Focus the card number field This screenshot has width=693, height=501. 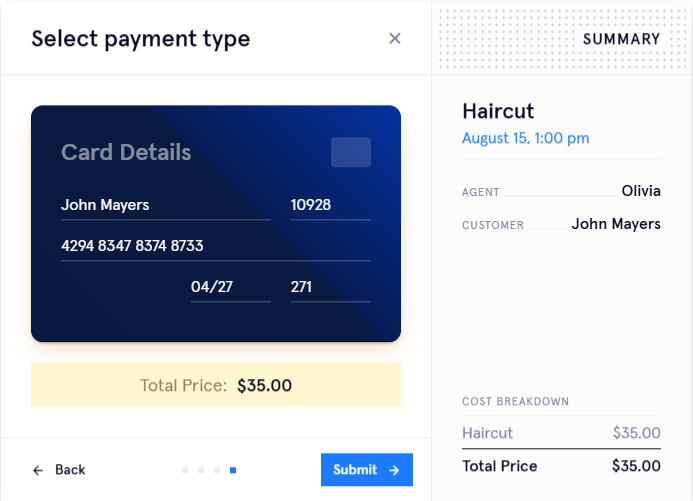(x=215, y=246)
